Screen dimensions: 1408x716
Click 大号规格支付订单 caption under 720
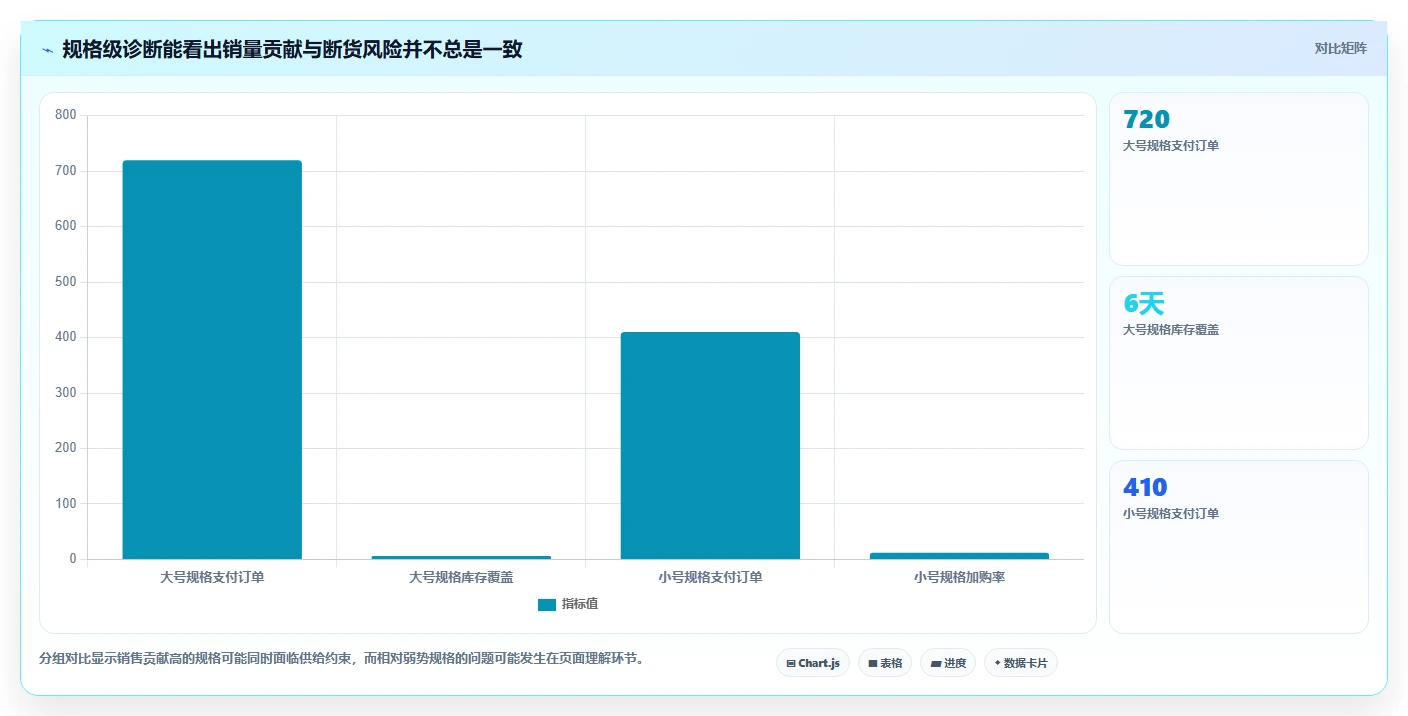(1171, 146)
